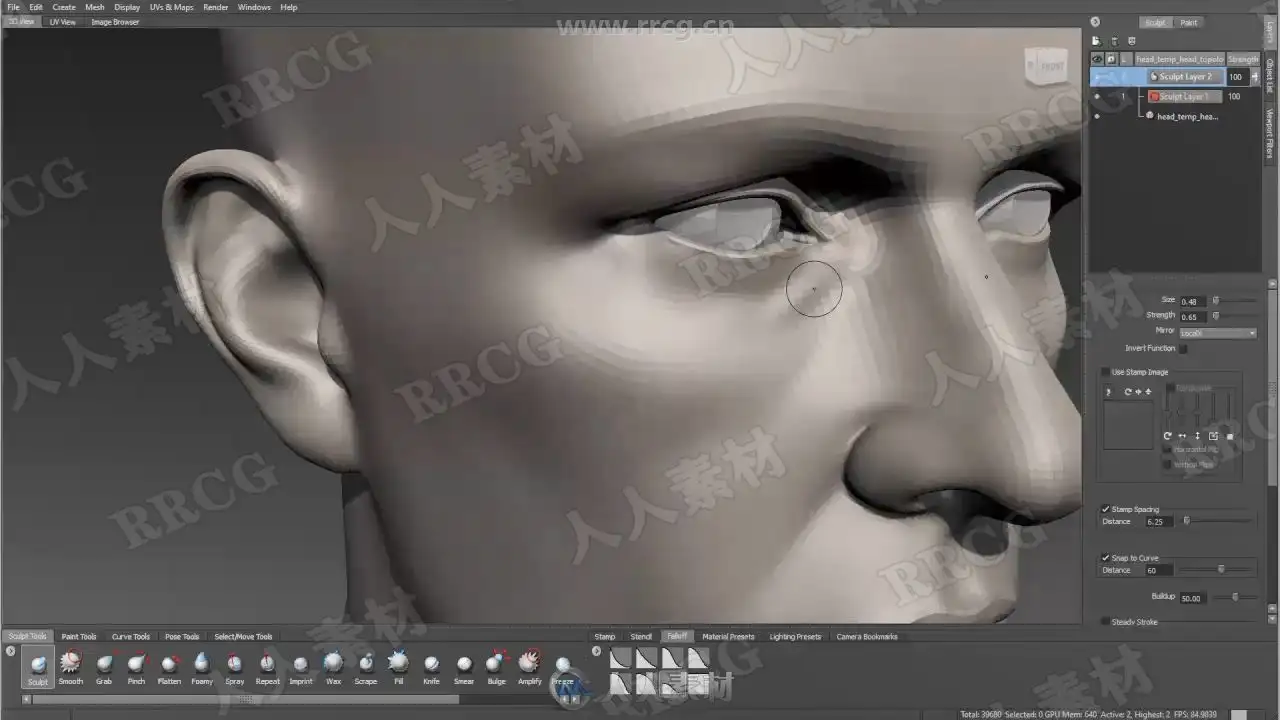Select the Fill tool
This screenshot has width=1280, height=720.
coord(398,667)
